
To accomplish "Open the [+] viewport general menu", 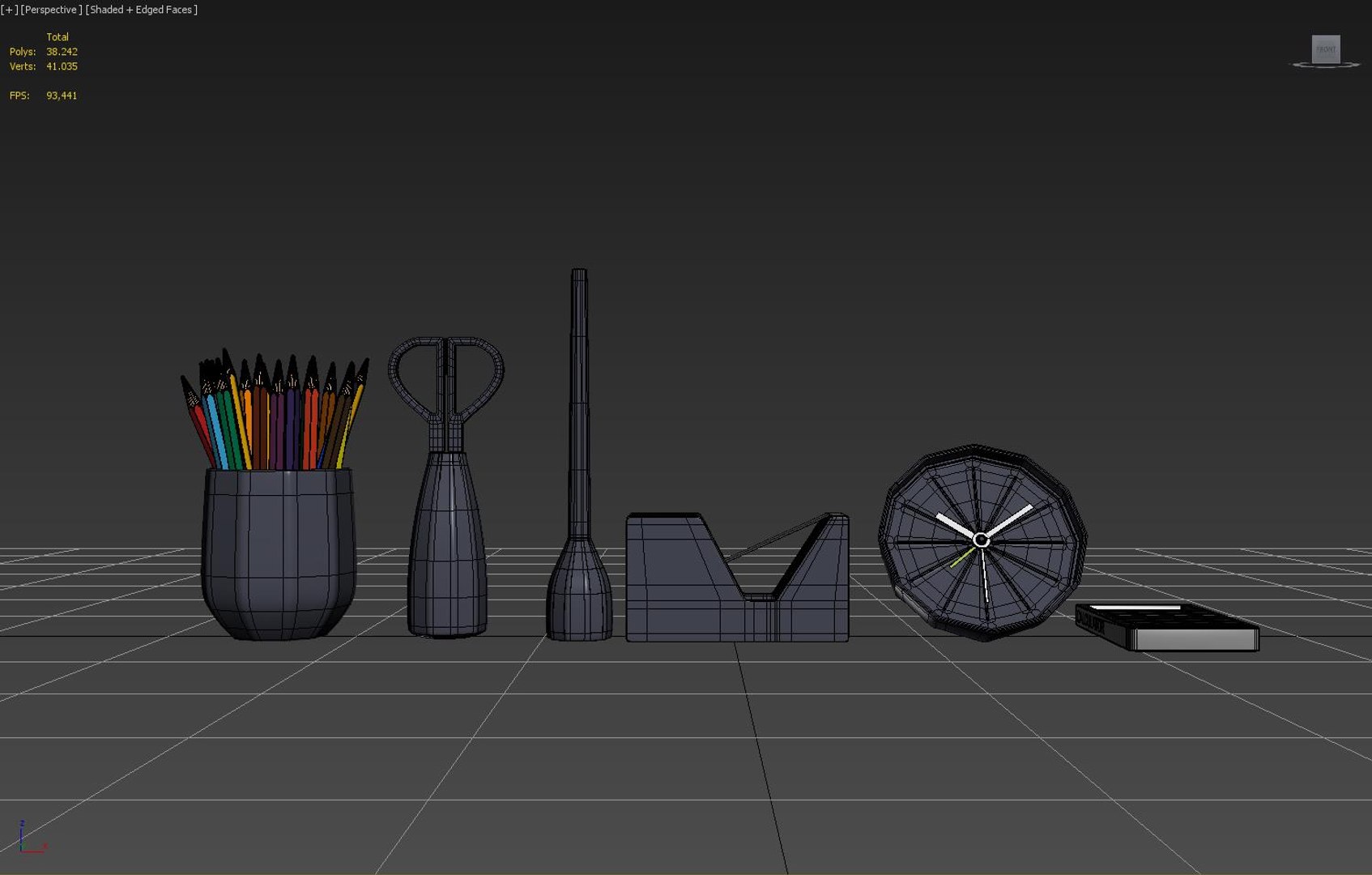I will pyautogui.click(x=9, y=10).
